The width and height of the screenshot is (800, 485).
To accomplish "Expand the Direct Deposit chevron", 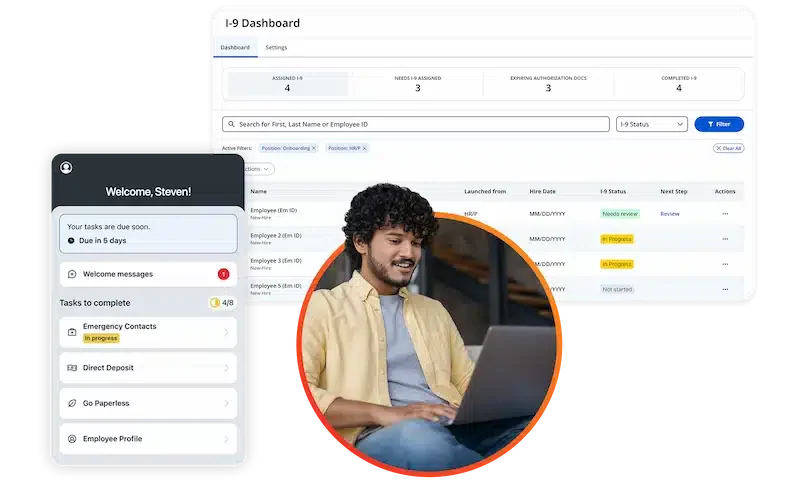I will click(x=226, y=368).
